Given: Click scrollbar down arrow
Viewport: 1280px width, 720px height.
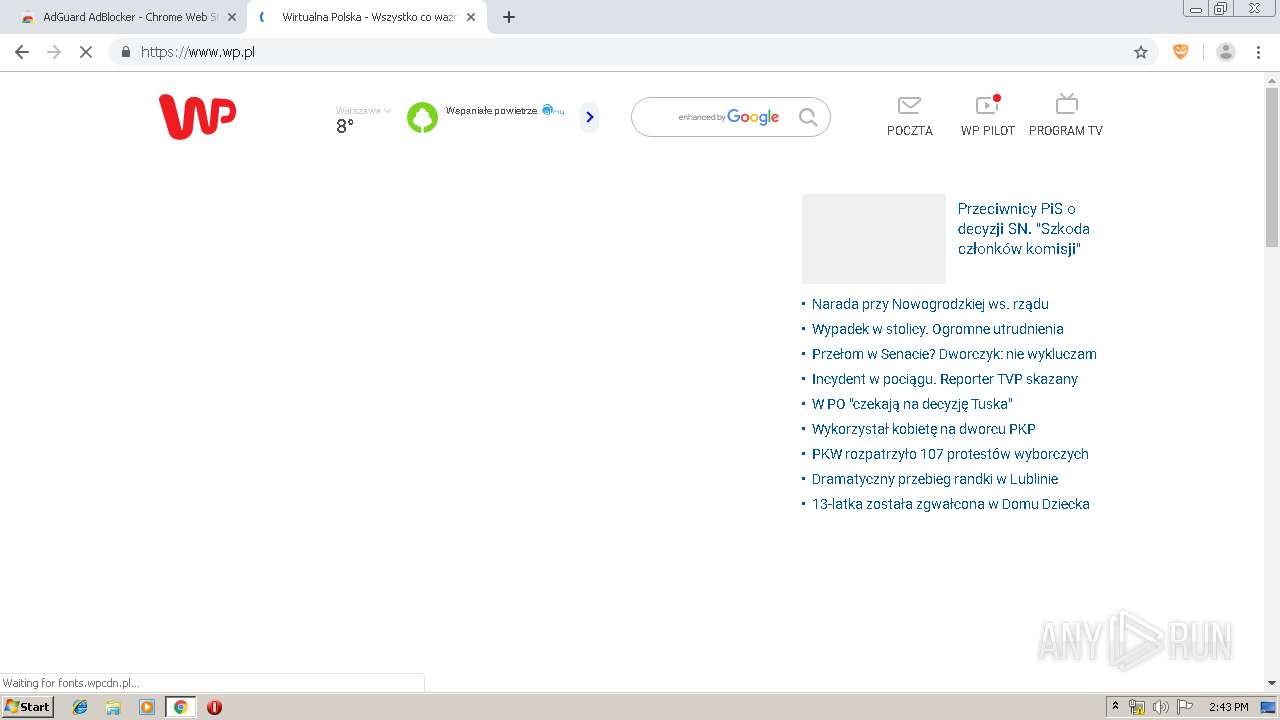Looking at the screenshot, I should pos(1272,683).
